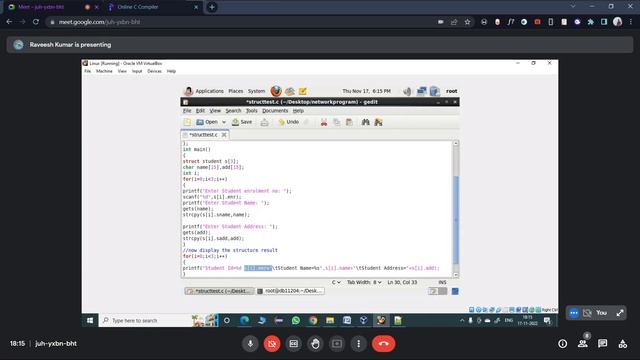Image resolution: width=640 pixels, height=360 pixels.
Task: Toggle Chrome side panel icon
Action: point(604,22)
